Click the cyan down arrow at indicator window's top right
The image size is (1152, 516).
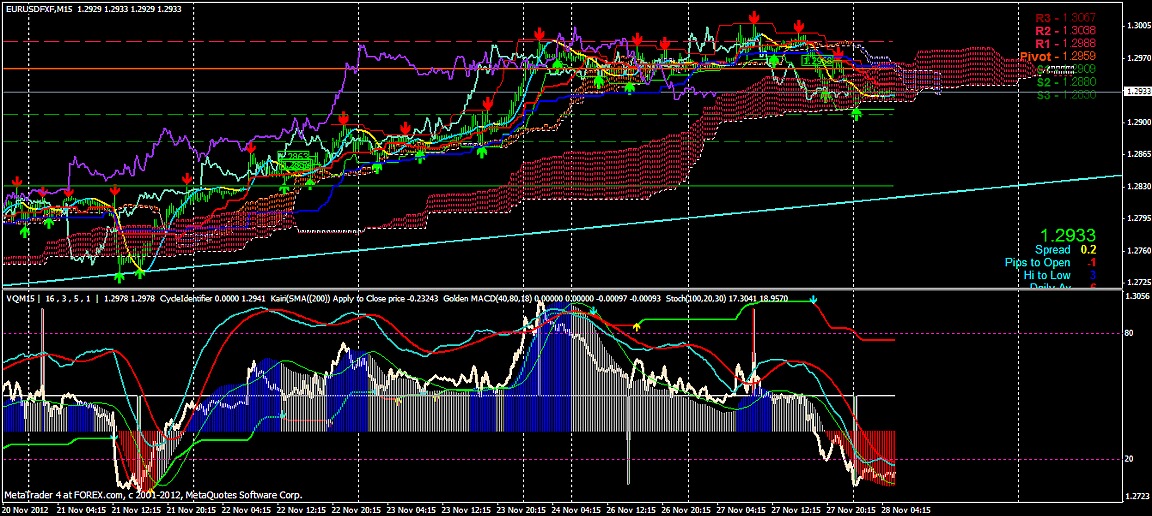click(x=814, y=299)
